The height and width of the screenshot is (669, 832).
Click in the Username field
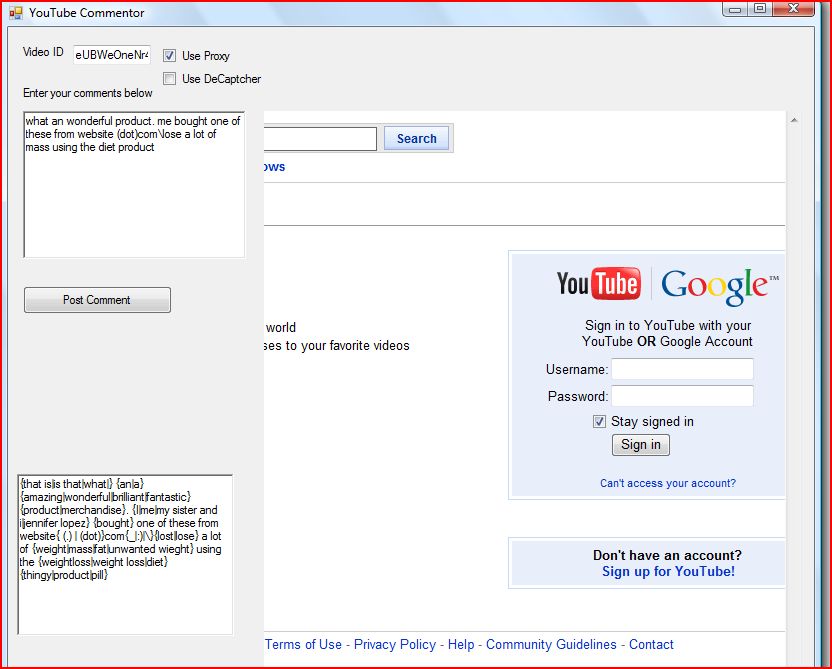point(682,369)
